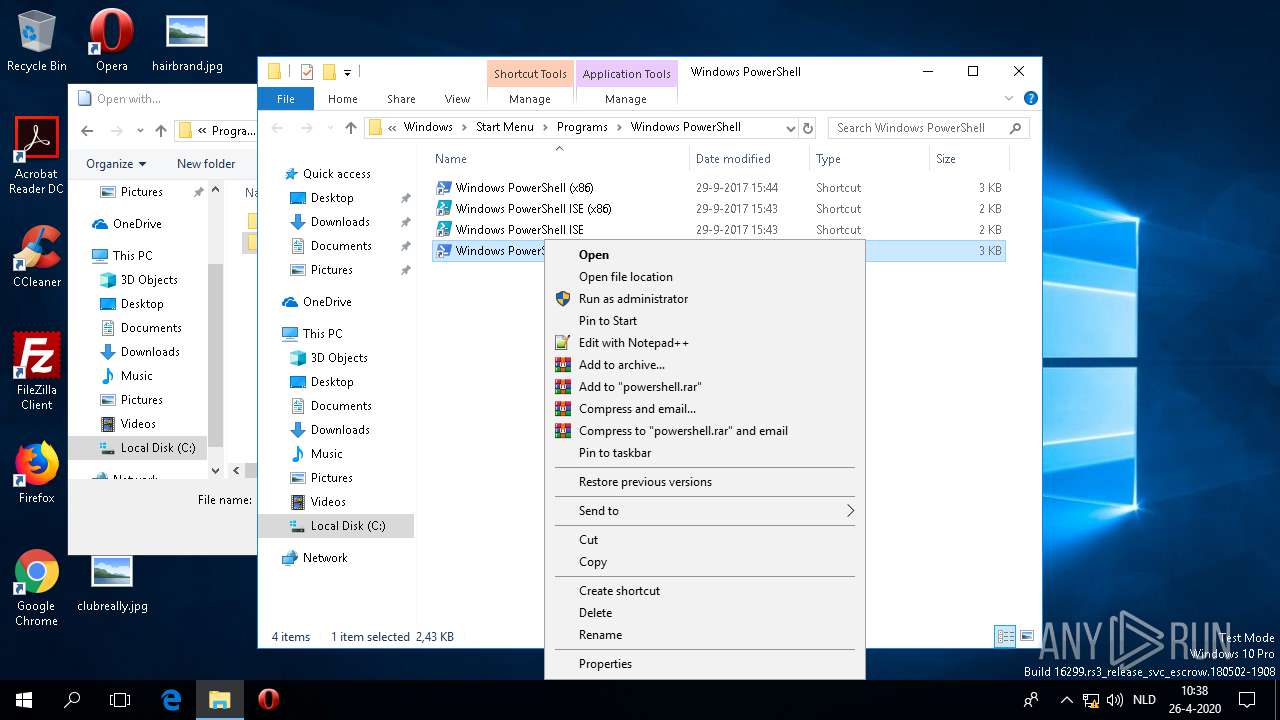Go up one folder level in PowerShell window
The height and width of the screenshot is (720, 1280).
click(x=350, y=128)
